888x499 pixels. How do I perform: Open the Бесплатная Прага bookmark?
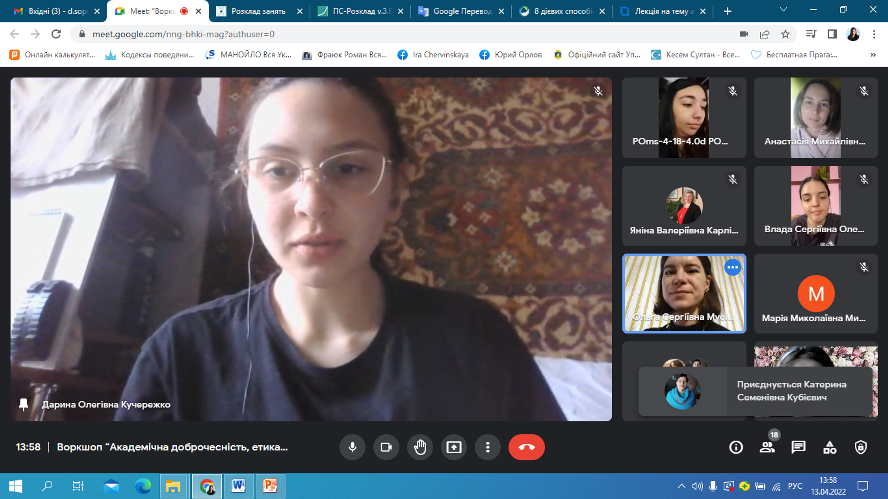click(x=794, y=55)
